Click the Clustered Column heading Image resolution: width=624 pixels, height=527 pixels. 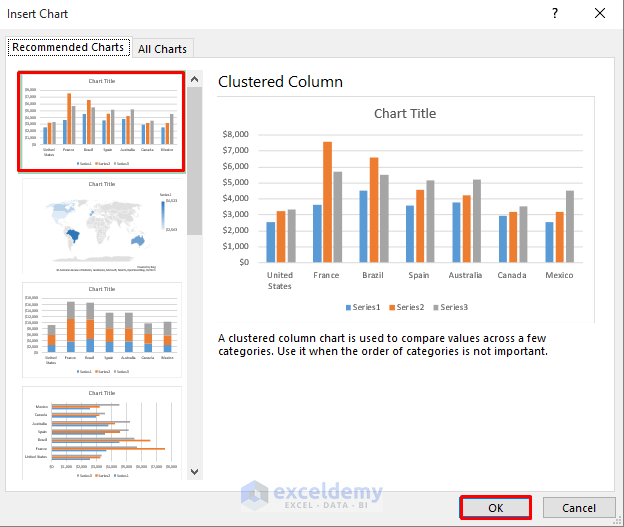pos(280,82)
